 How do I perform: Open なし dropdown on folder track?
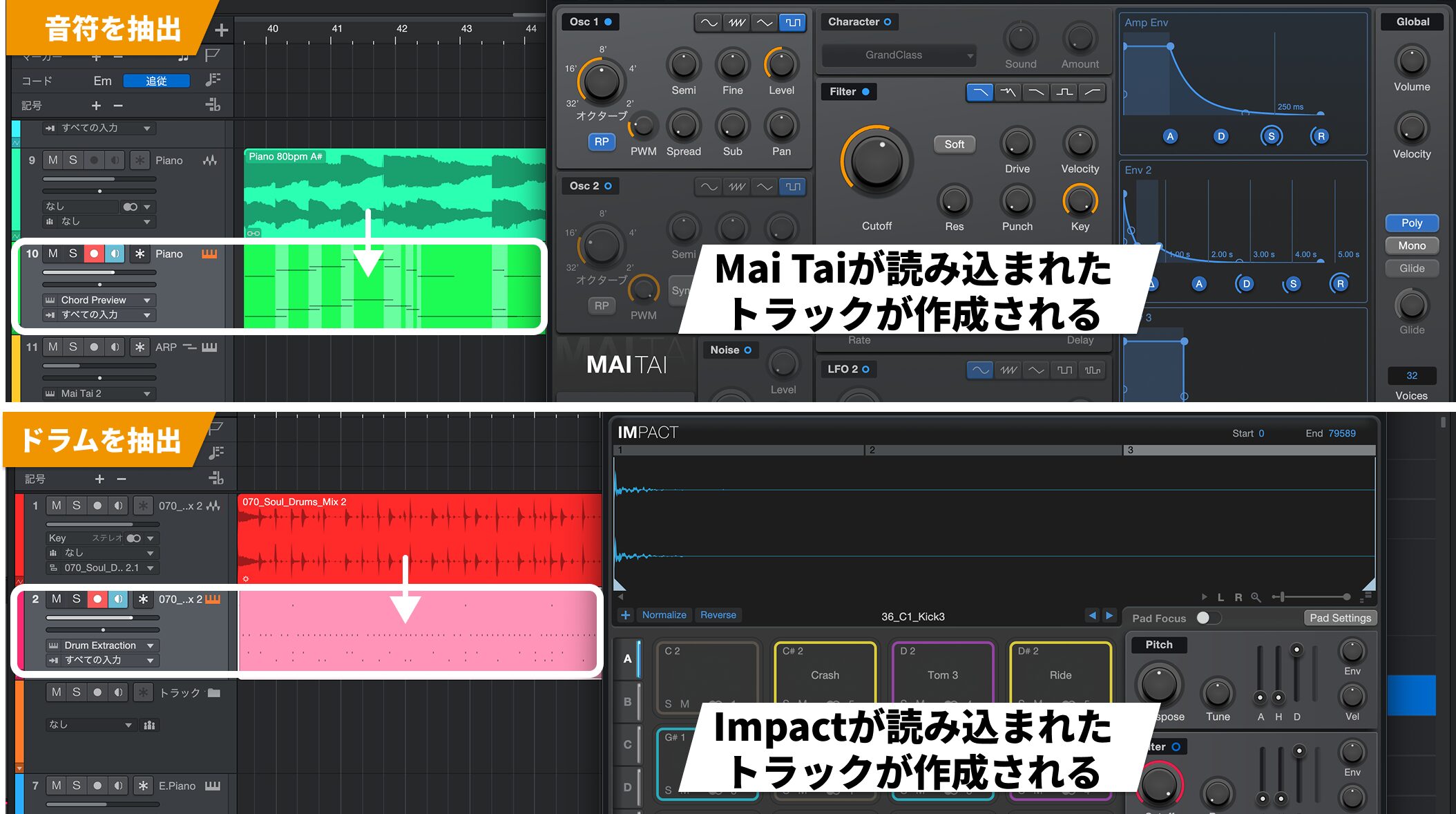(90, 724)
